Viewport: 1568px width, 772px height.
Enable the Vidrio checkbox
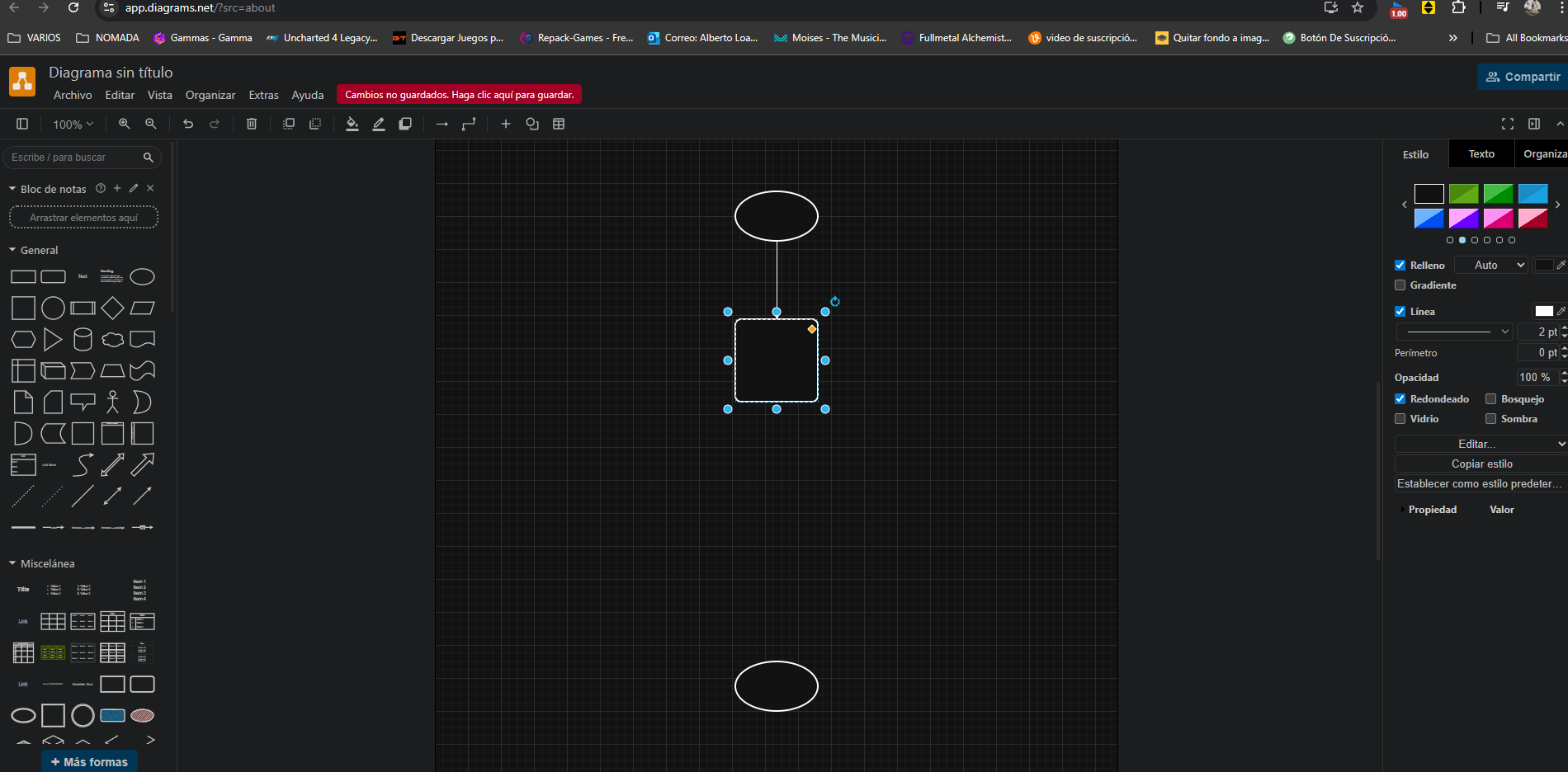(1400, 419)
